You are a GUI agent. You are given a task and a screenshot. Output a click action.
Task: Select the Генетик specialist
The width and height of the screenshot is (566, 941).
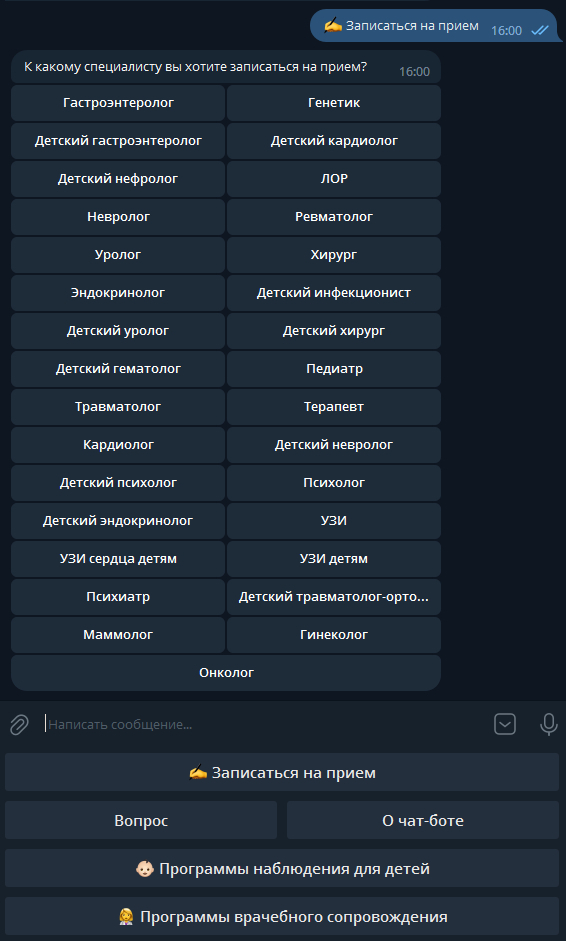click(334, 103)
